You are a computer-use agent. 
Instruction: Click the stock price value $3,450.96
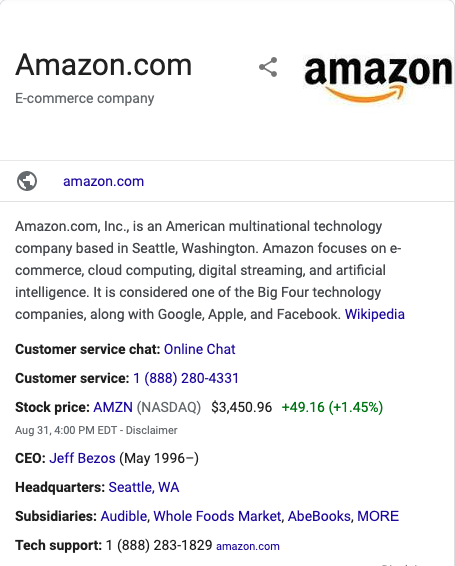241,407
